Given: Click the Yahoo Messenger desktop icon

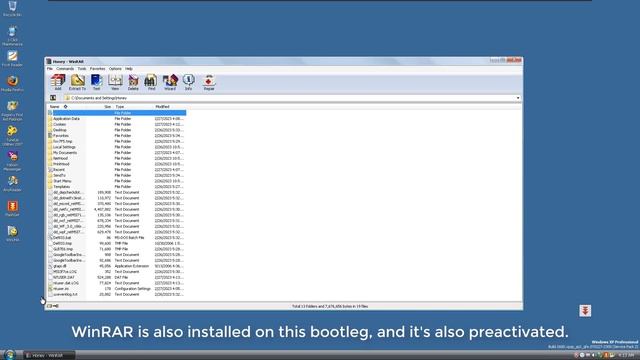Looking at the screenshot, I should coord(12,161).
